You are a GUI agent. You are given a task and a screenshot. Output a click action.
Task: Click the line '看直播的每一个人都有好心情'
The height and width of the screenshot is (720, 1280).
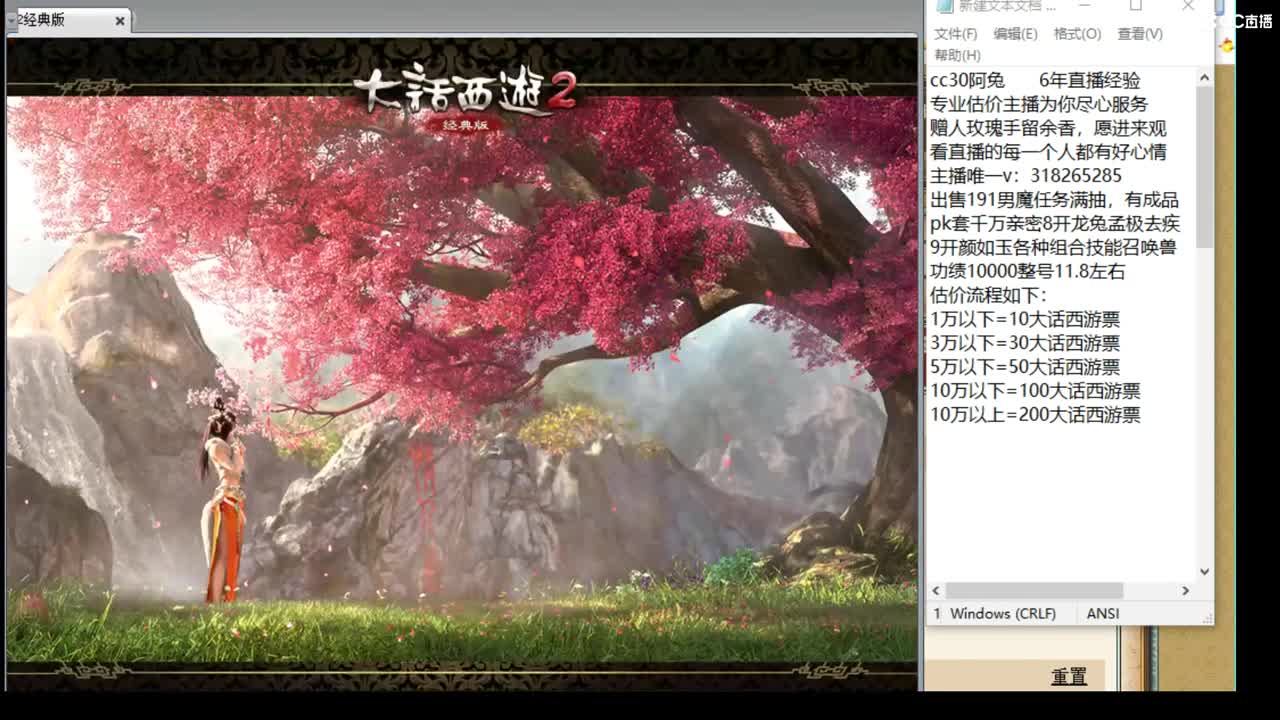(x=1048, y=152)
